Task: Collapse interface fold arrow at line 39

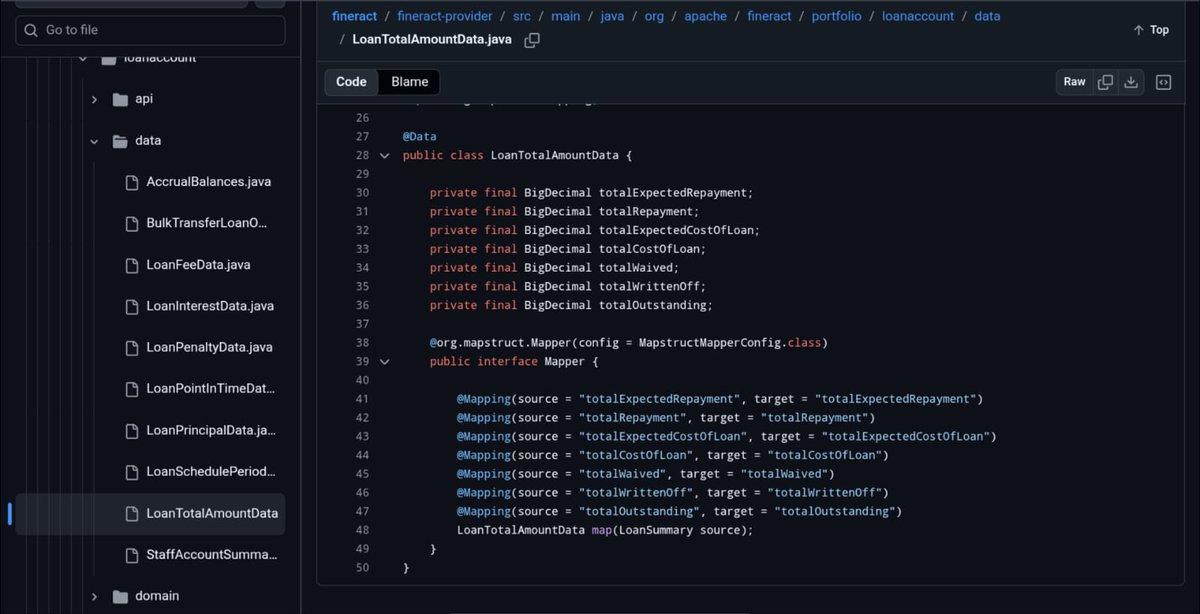Action: tap(384, 361)
